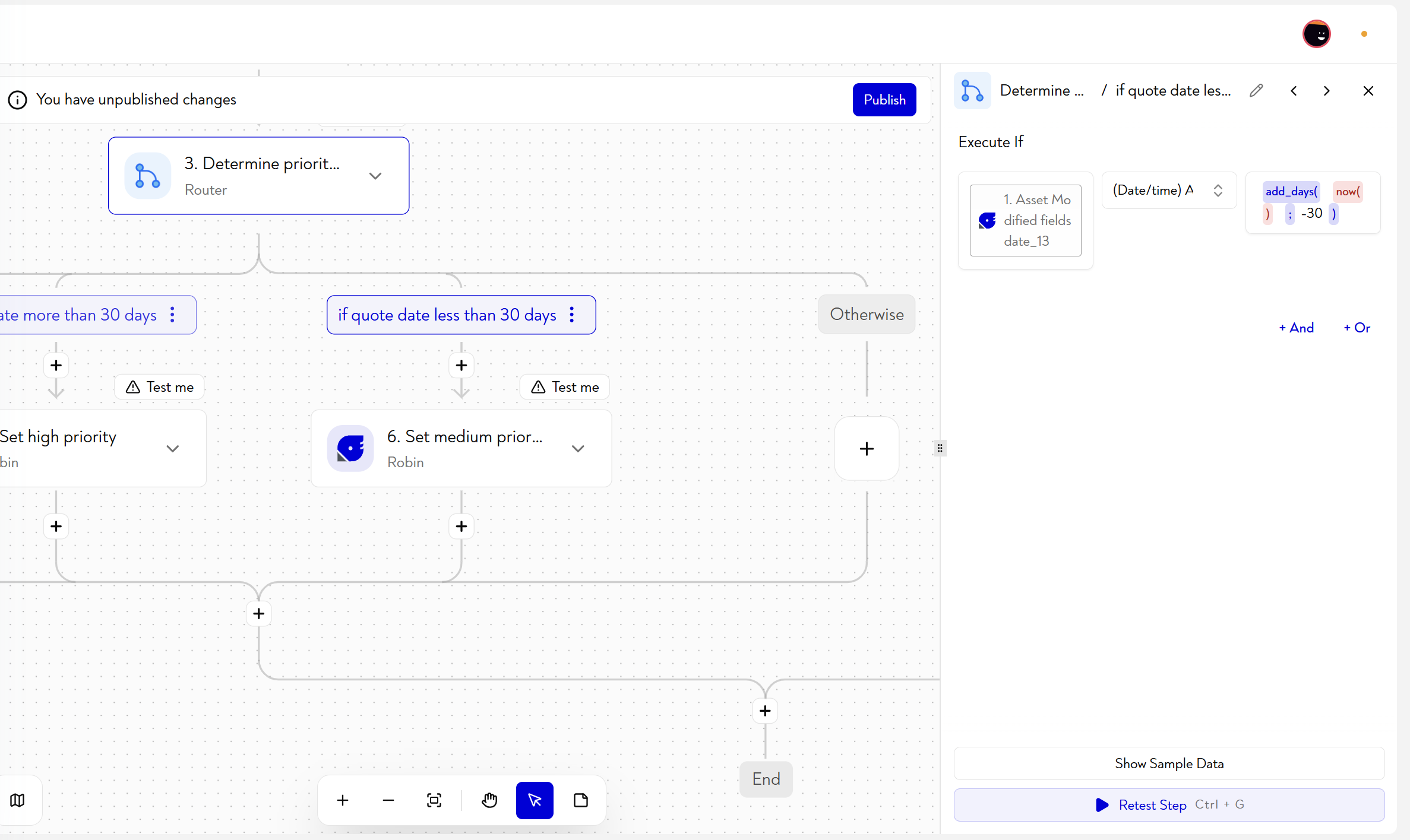The image size is (1410, 840).
Task: Zoom out with the minus icon
Action: click(388, 800)
